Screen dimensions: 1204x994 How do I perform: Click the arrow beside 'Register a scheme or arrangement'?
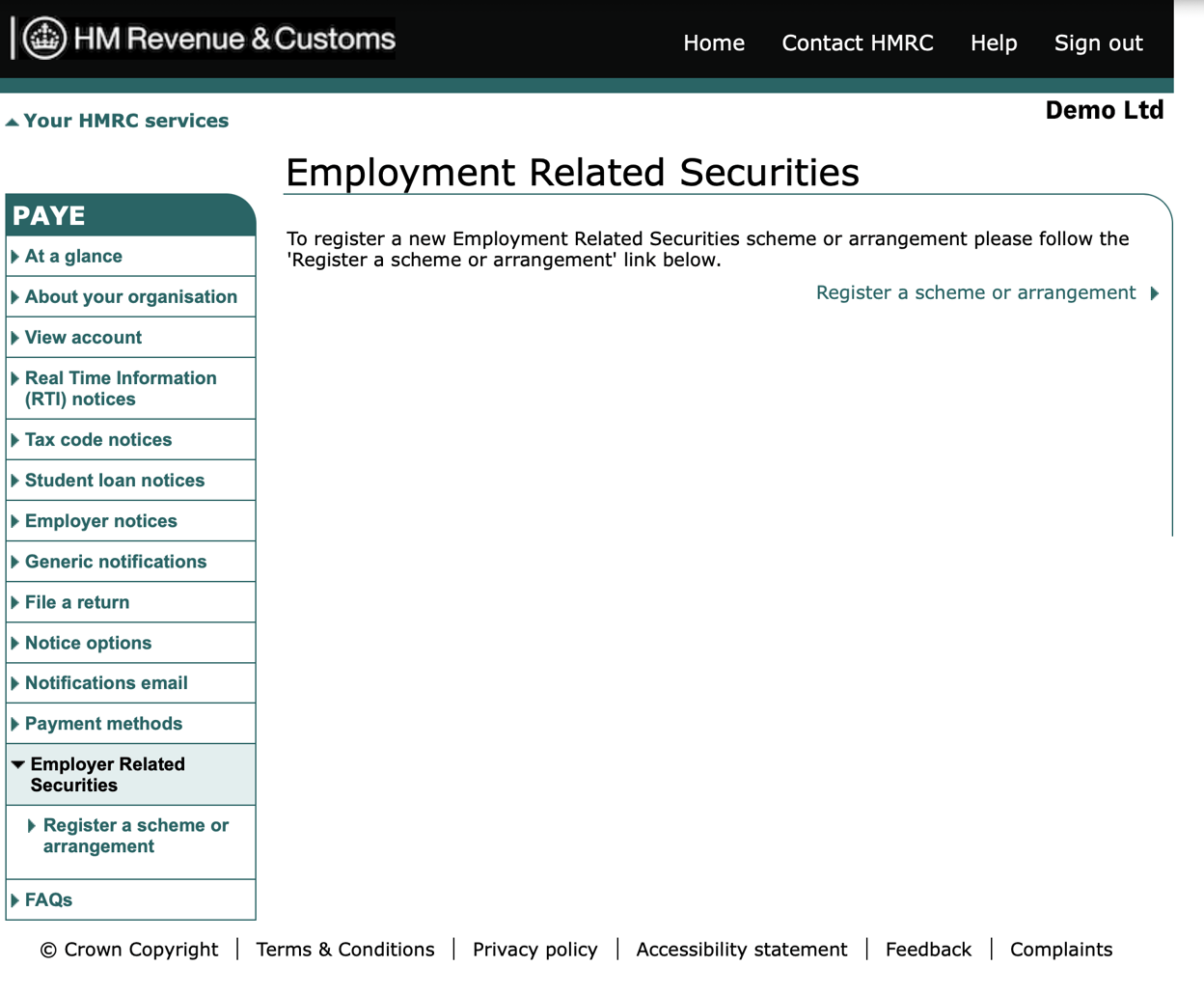point(1155,292)
